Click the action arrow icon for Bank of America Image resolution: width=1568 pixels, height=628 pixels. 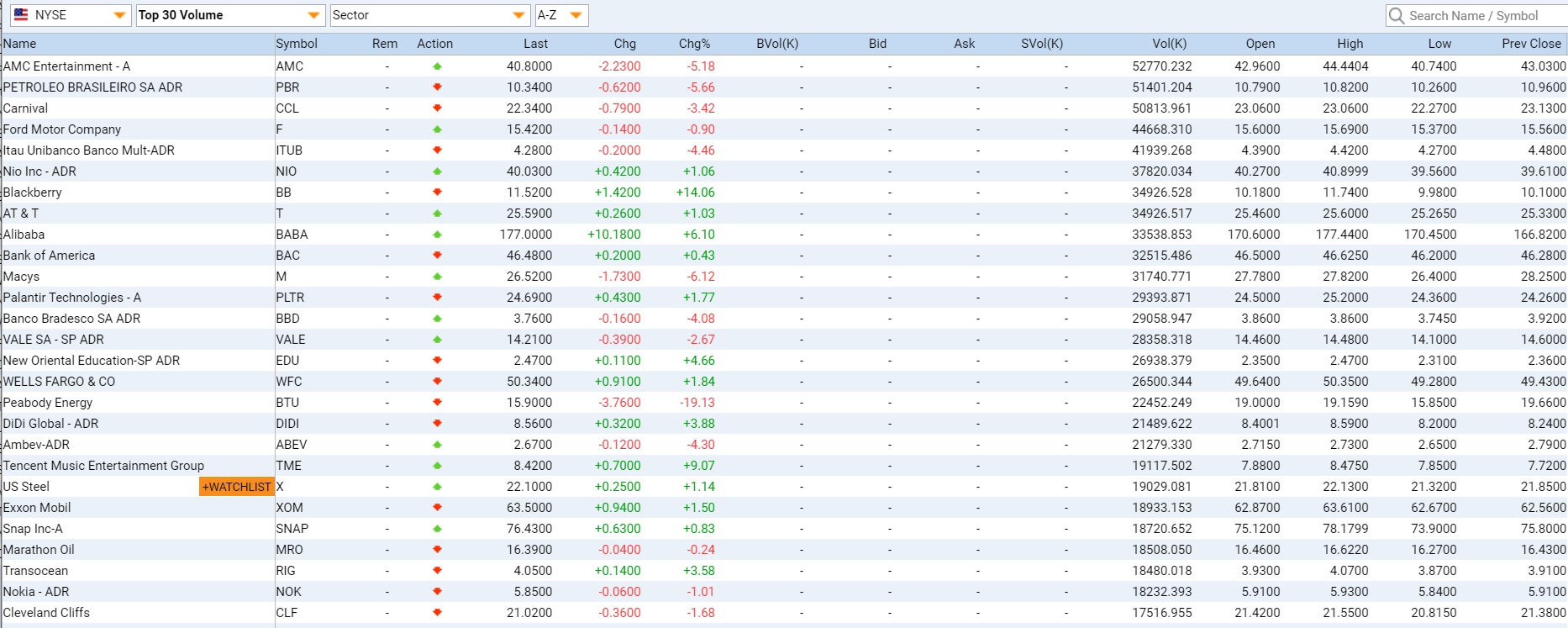(437, 256)
